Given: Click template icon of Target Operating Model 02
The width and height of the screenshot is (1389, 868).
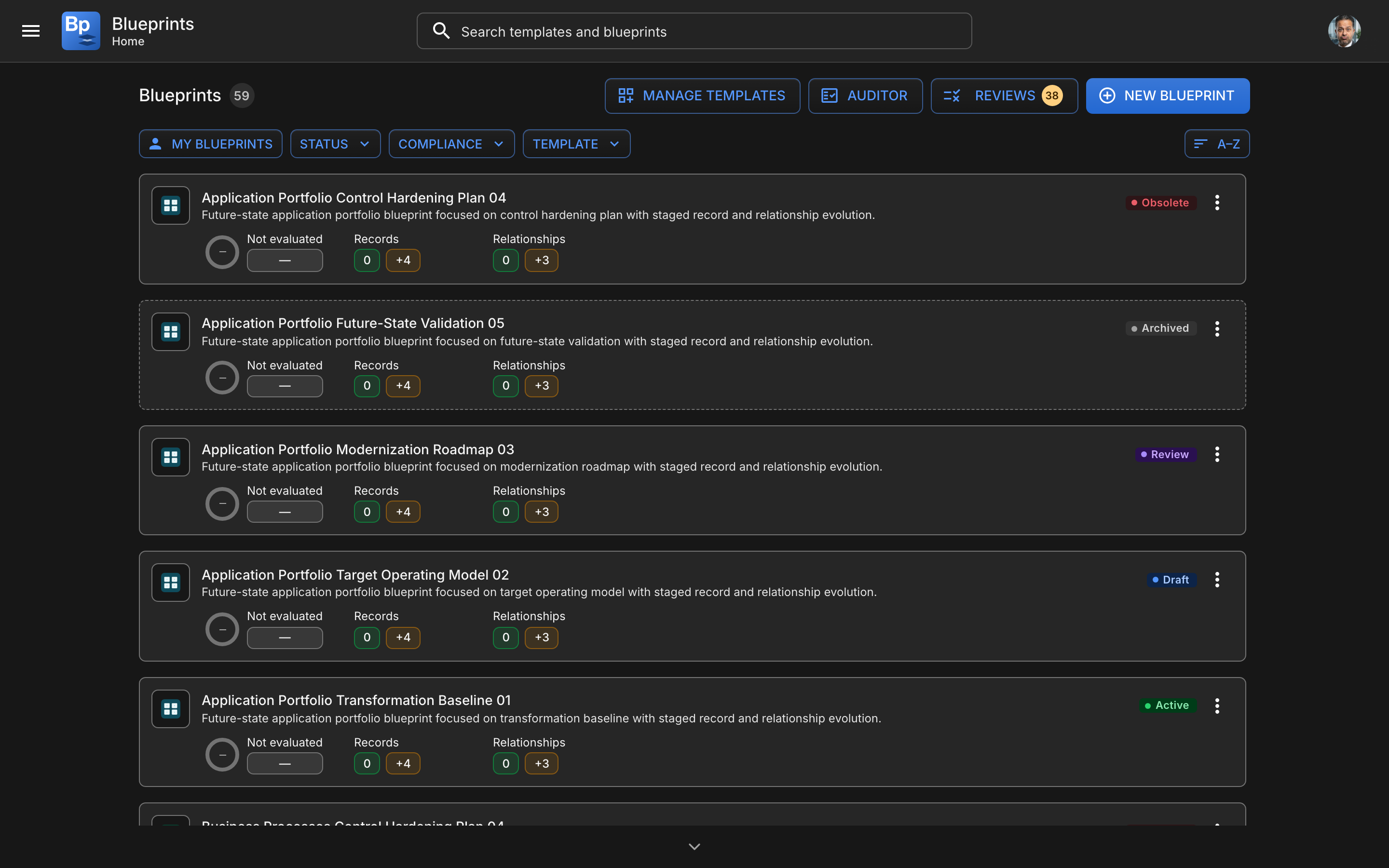Looking at the screenshot, I should [170, 583].
